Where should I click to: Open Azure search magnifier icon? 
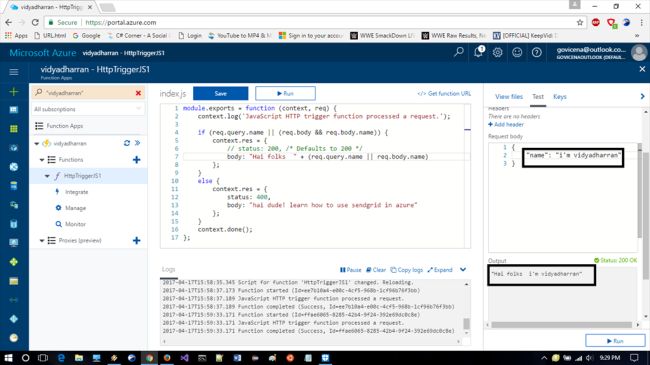(x=459, y=52)
